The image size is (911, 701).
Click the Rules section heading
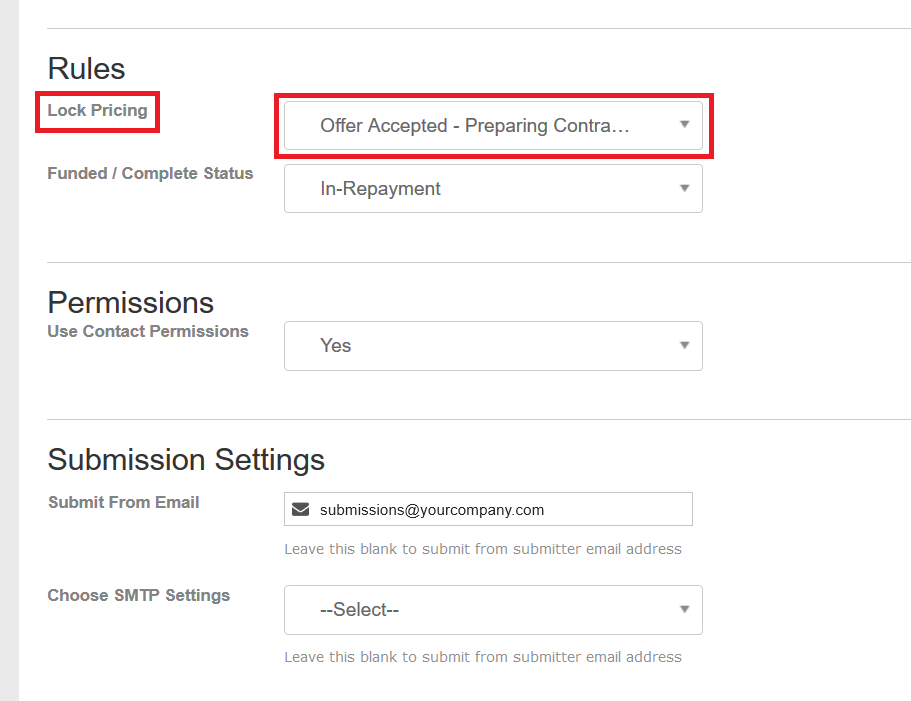(x=87, y=69)
